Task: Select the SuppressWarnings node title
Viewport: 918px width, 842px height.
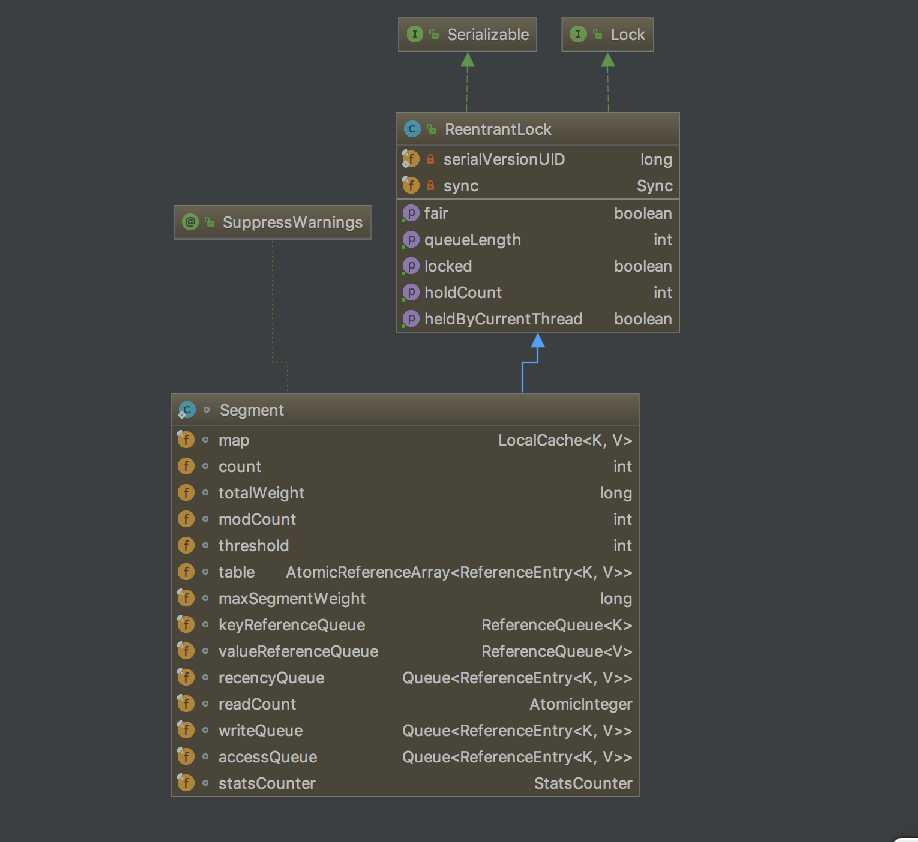Action: (x=292, y=223)
